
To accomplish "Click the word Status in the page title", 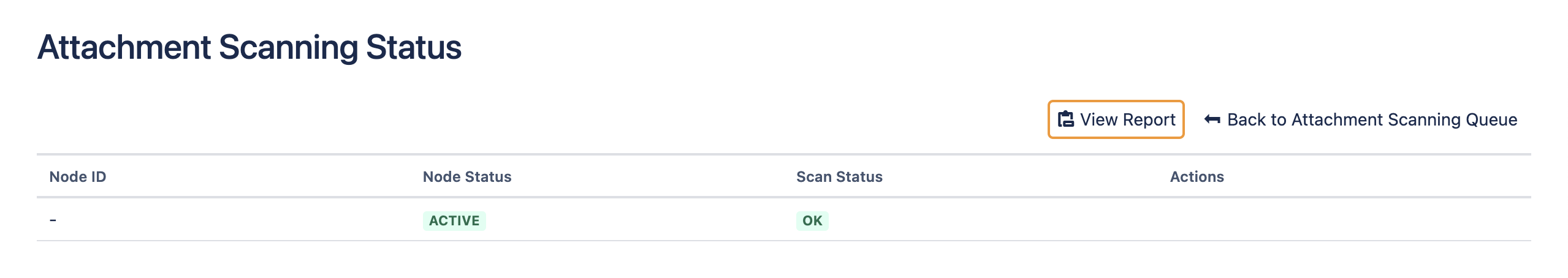I will [x=414, y=48].
